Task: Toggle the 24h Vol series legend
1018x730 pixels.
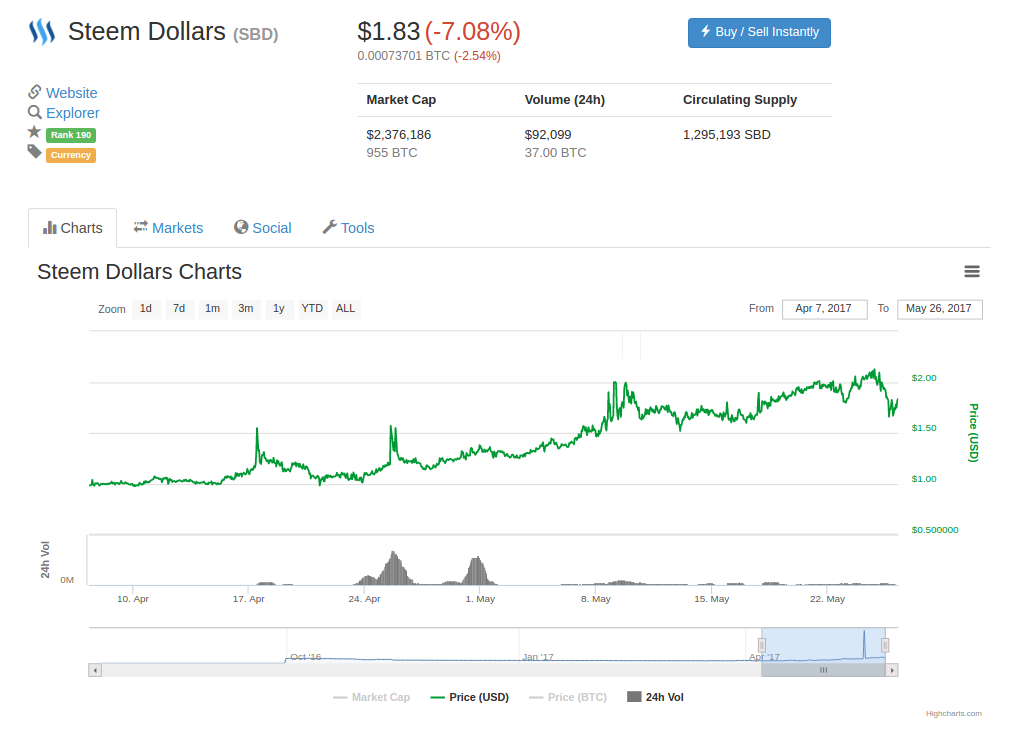Action: click(x=655, y=697)
